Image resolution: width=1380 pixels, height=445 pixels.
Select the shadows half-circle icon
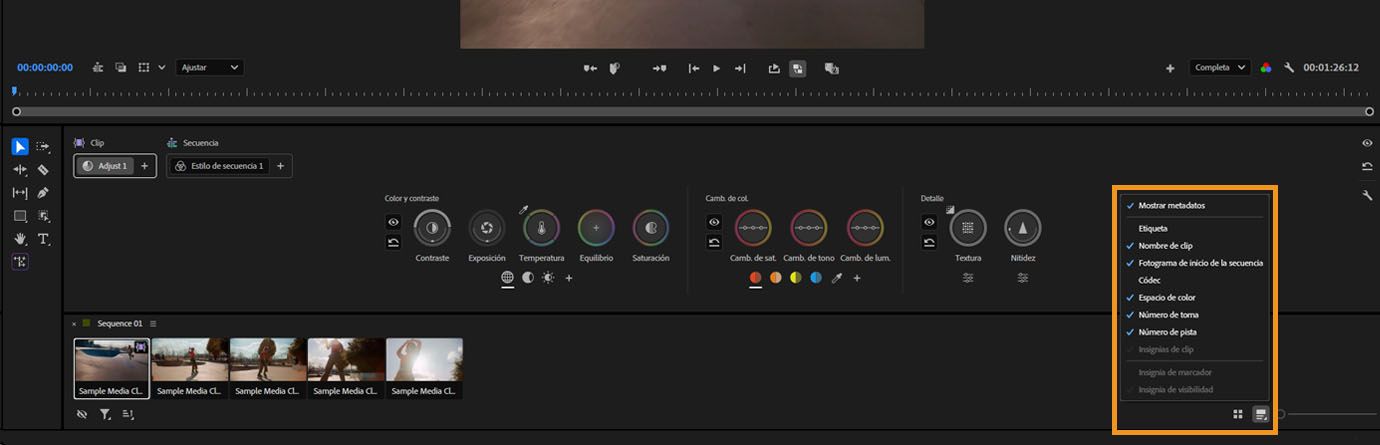point(528,277)
